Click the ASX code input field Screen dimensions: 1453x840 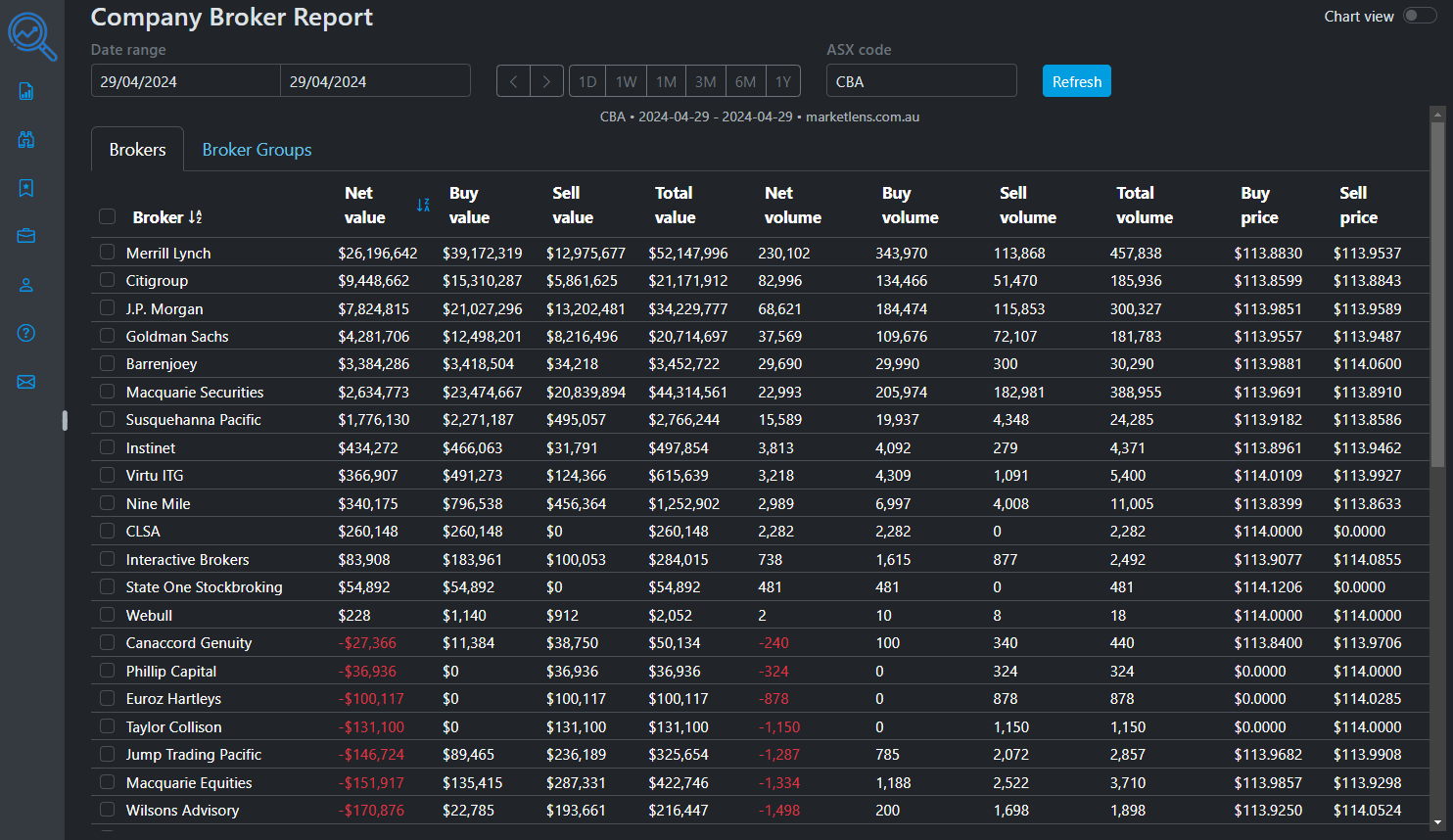tap(921, 81)
